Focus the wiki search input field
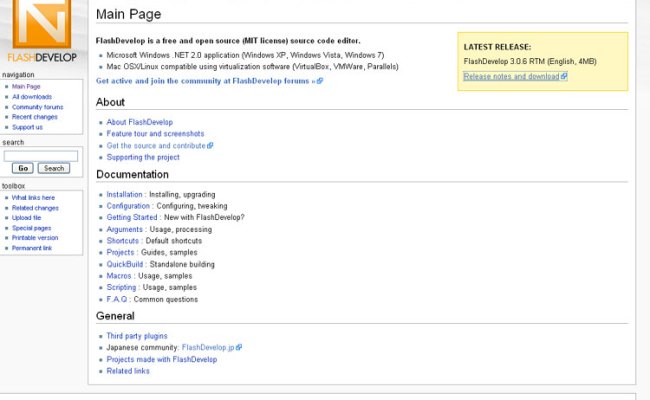Image resolution: width=650 pixels, height=400 pixels. [41, 156]
